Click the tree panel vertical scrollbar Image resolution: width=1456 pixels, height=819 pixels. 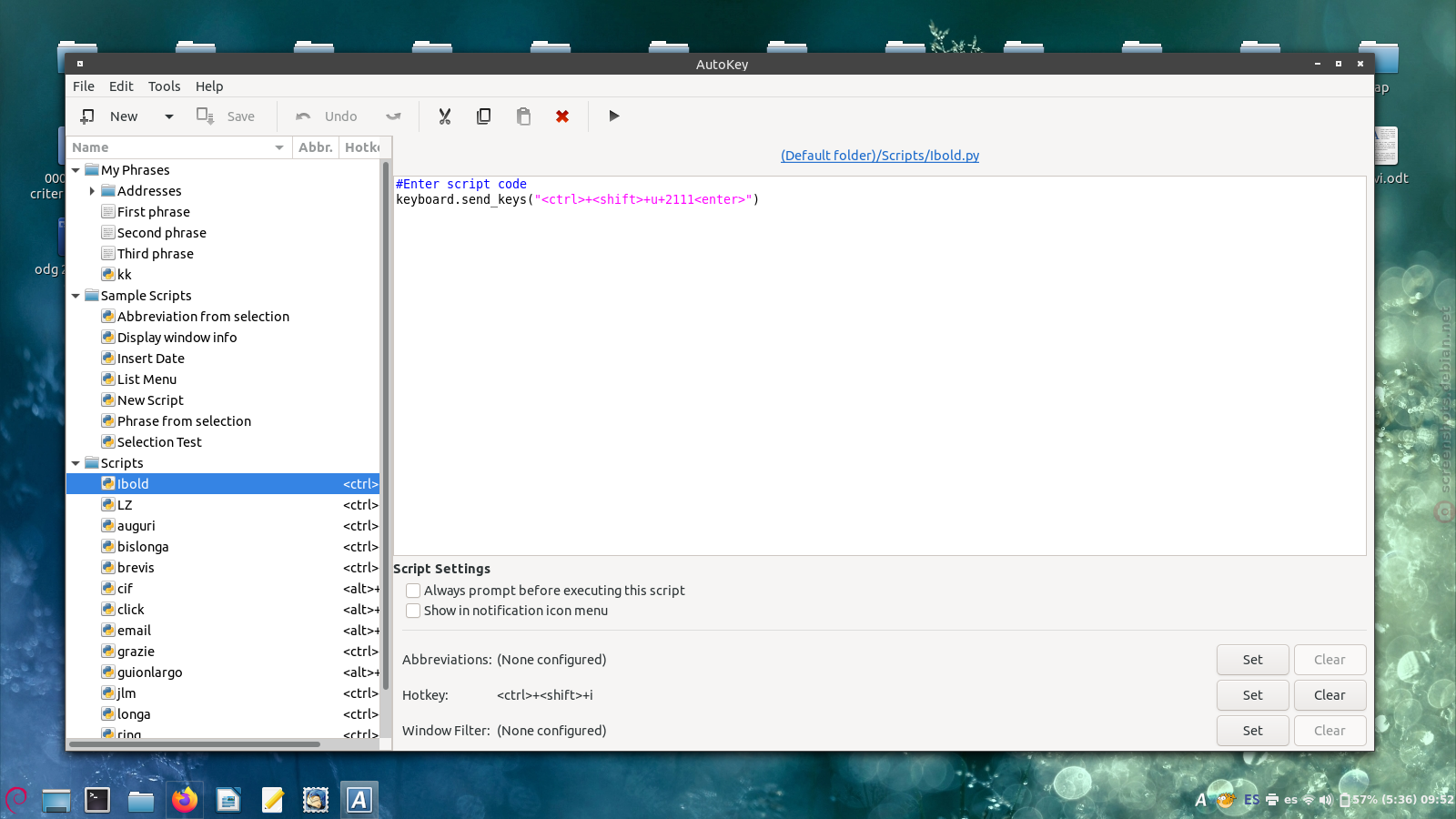(386, 426)
